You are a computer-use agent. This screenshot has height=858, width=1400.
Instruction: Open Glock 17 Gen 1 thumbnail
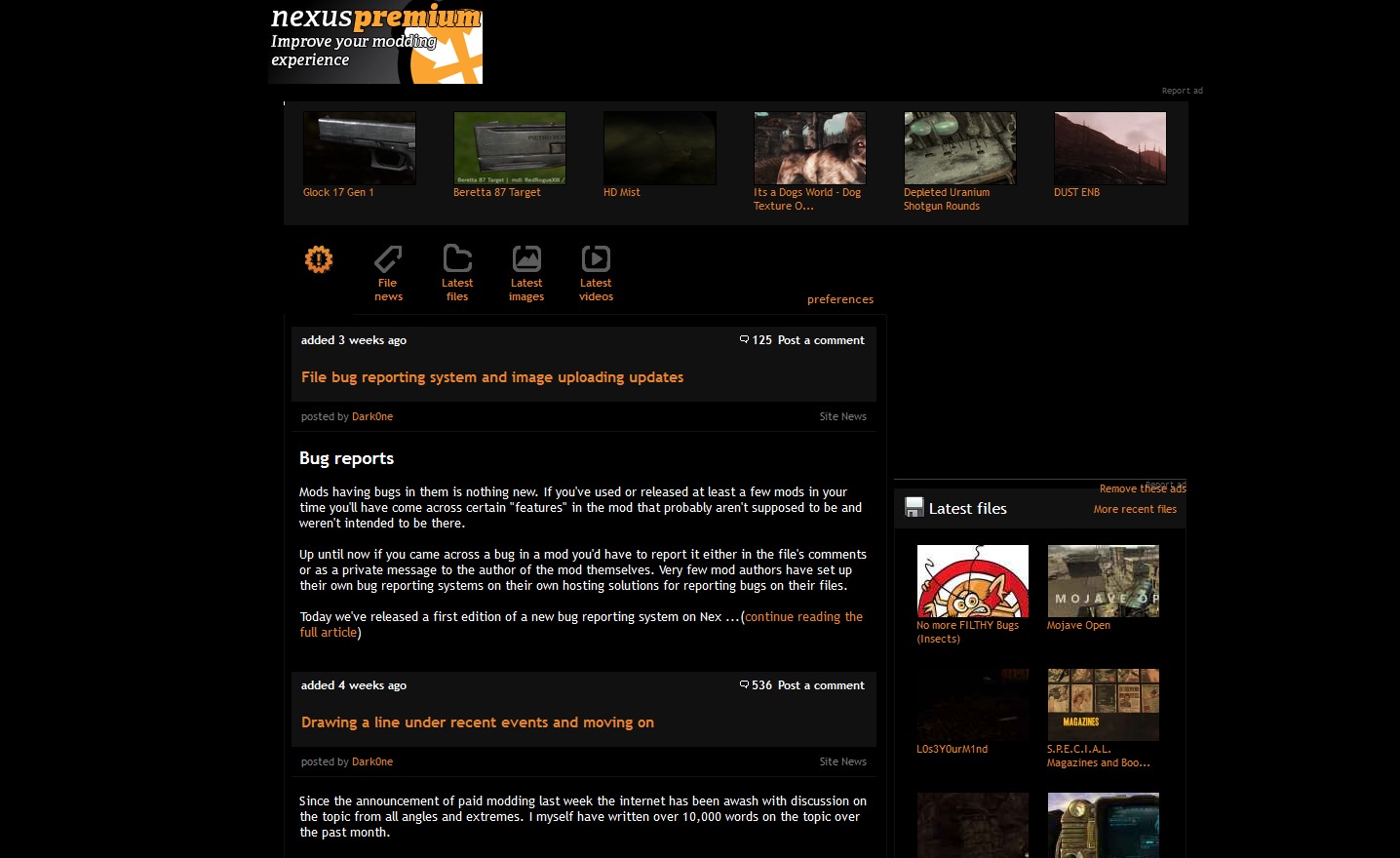pyautogui.click(x=360, y=148)
